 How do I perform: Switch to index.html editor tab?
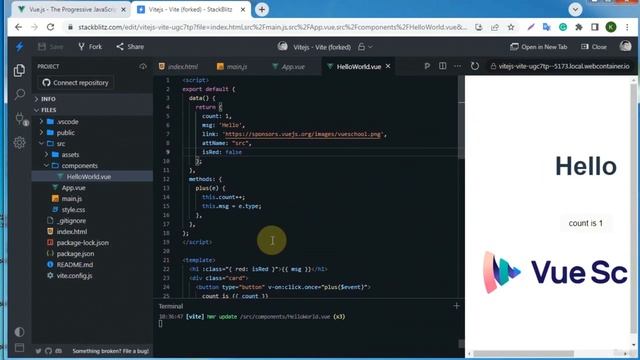click(178, 67)
